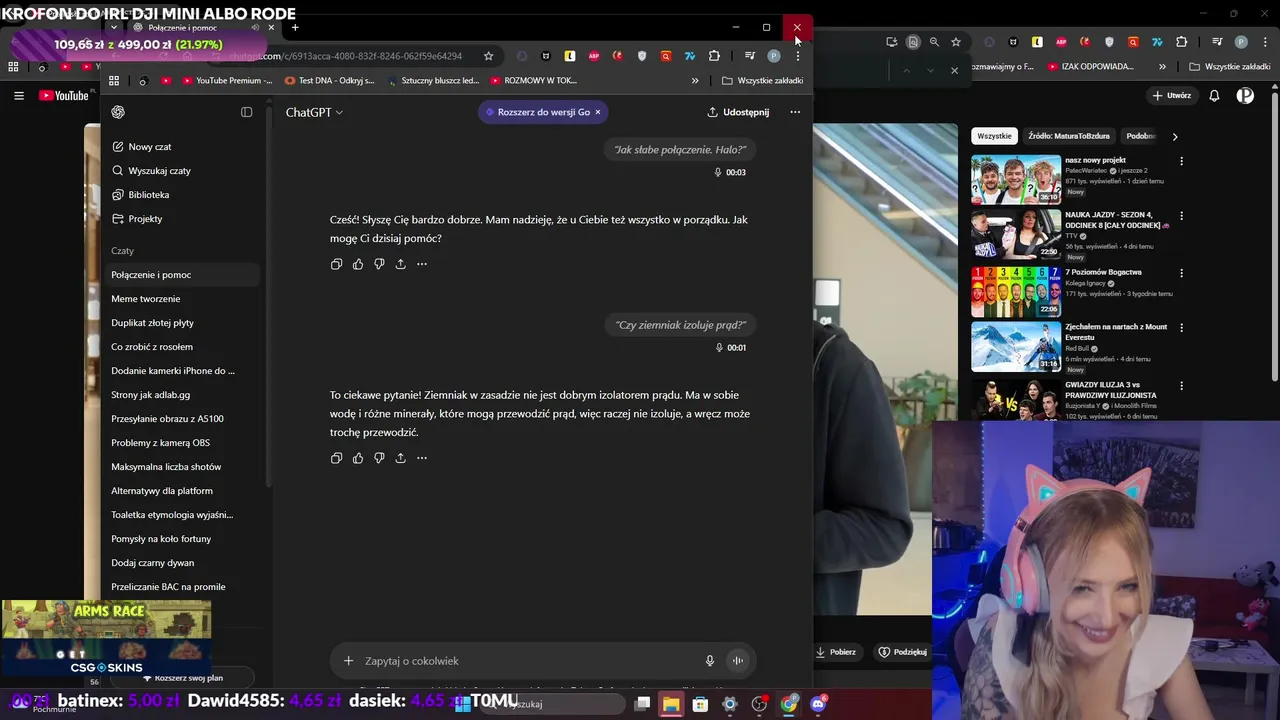Viewport: 1280px width, 720px height.
Task: Open the YouTube account avatar menu
Action: coord(1245,96)
